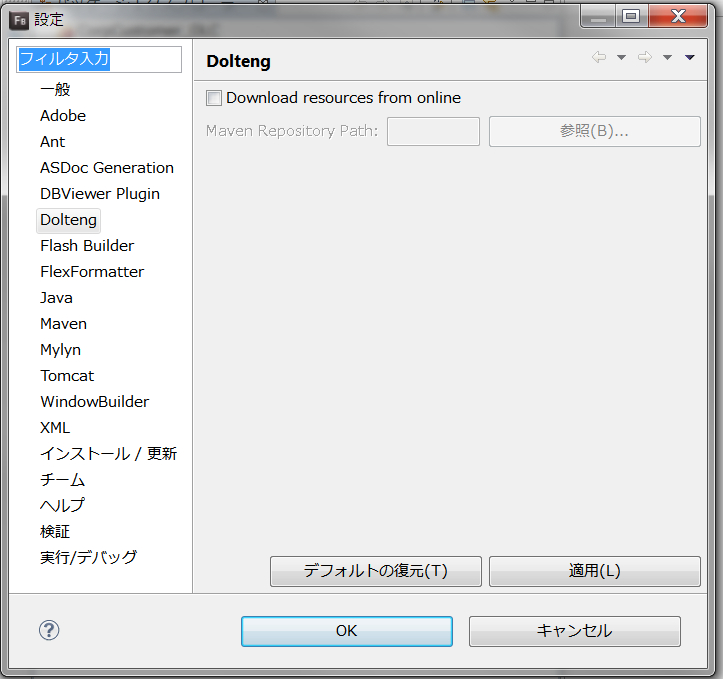Open WindowBuilder preferences
Image resolution: width=723 pixels, height=679 pixels.
pos(95,402)
